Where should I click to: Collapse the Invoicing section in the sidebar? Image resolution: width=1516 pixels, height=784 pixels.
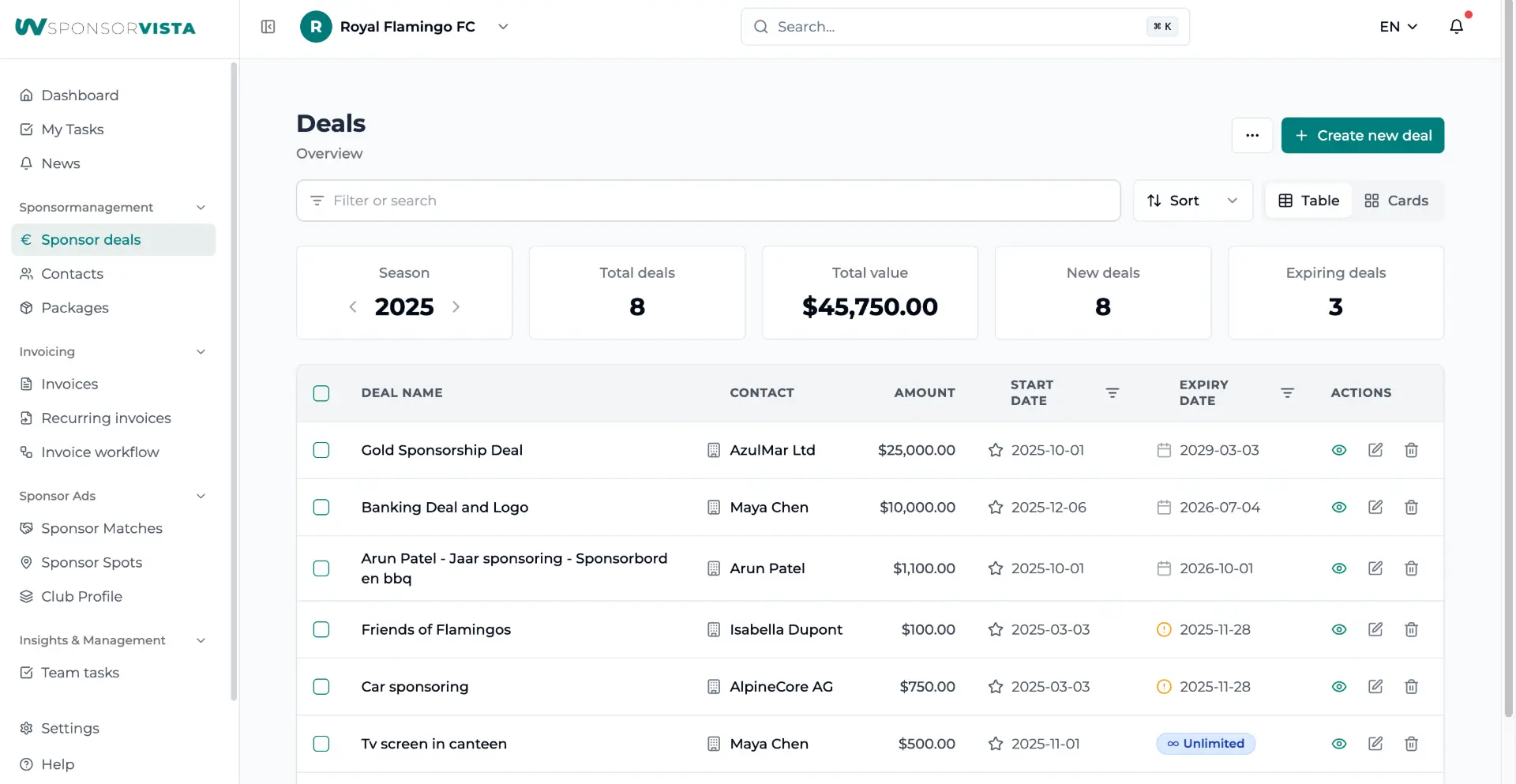coord(201,351)
